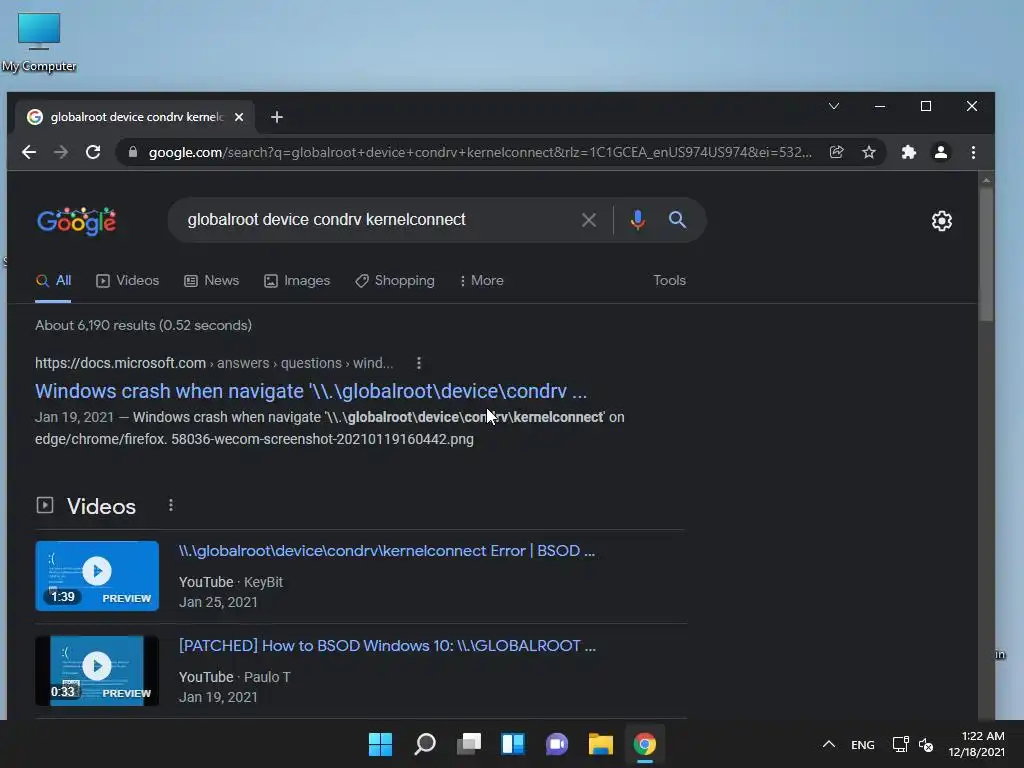Select My Computer desktop icon
The image size is (1024, 768).
[39, 42]
